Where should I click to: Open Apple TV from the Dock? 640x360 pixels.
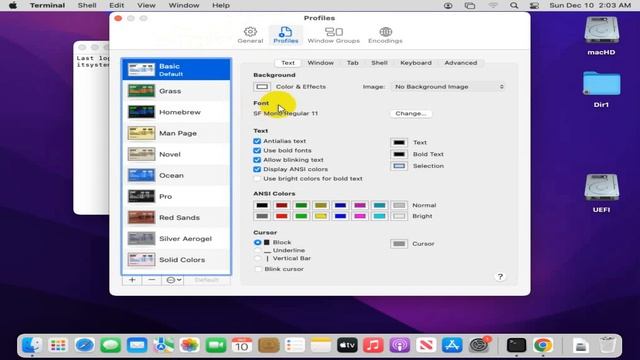(347, 345)
